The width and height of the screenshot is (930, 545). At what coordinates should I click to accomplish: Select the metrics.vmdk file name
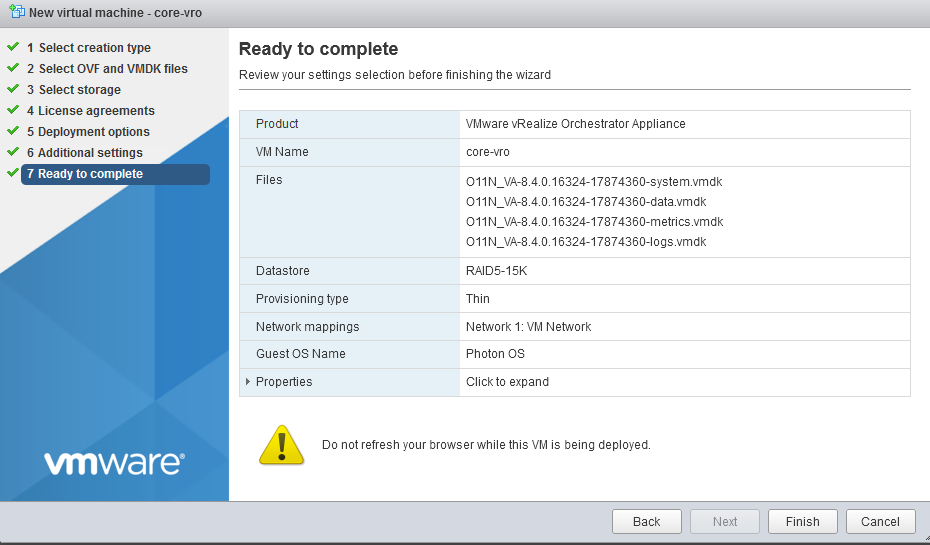click(x=594, y=222)
